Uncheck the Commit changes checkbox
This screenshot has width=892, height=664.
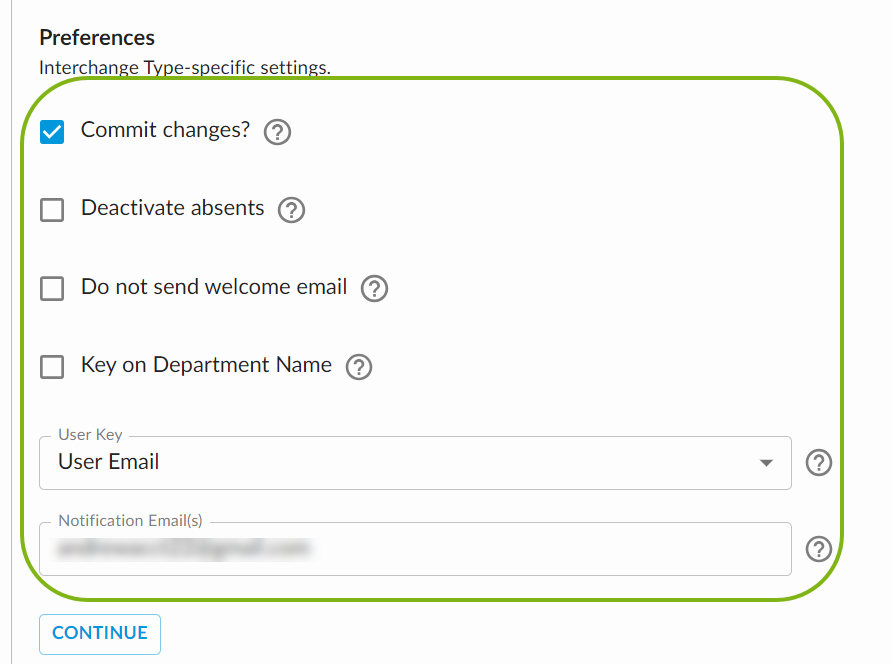click(52, 132)
